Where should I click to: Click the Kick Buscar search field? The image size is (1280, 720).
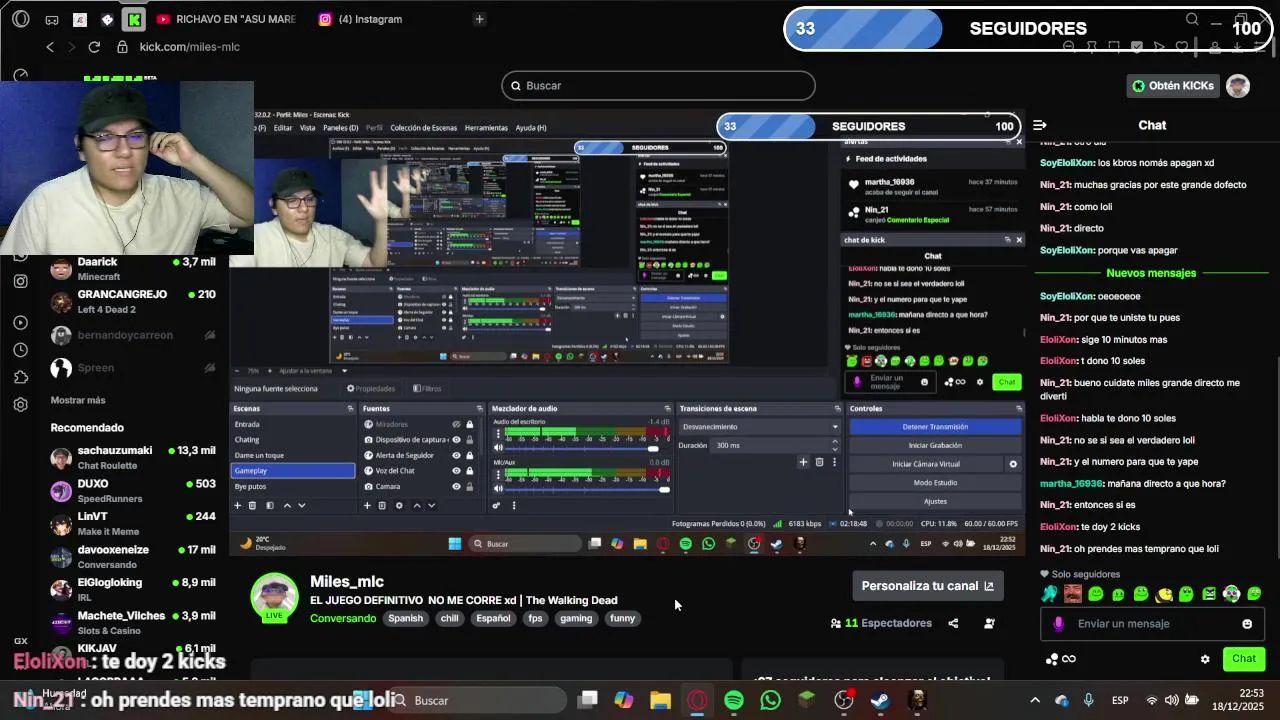pyautogui.click(x=658, y=86)
